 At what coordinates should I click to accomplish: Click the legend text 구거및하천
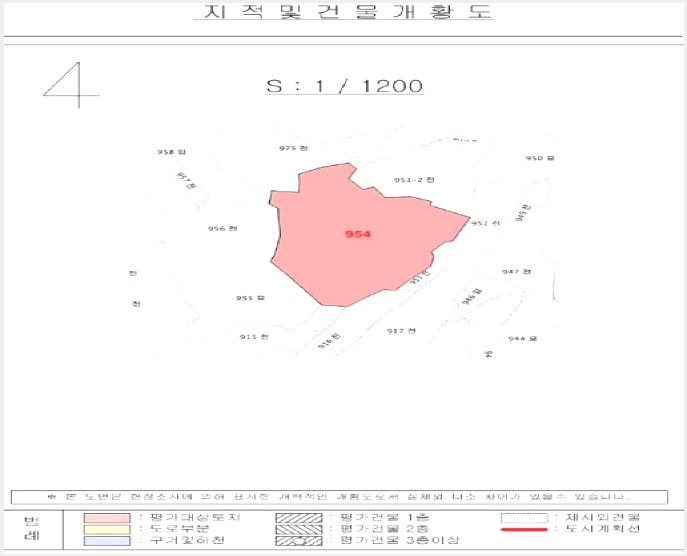click(187, 540)
